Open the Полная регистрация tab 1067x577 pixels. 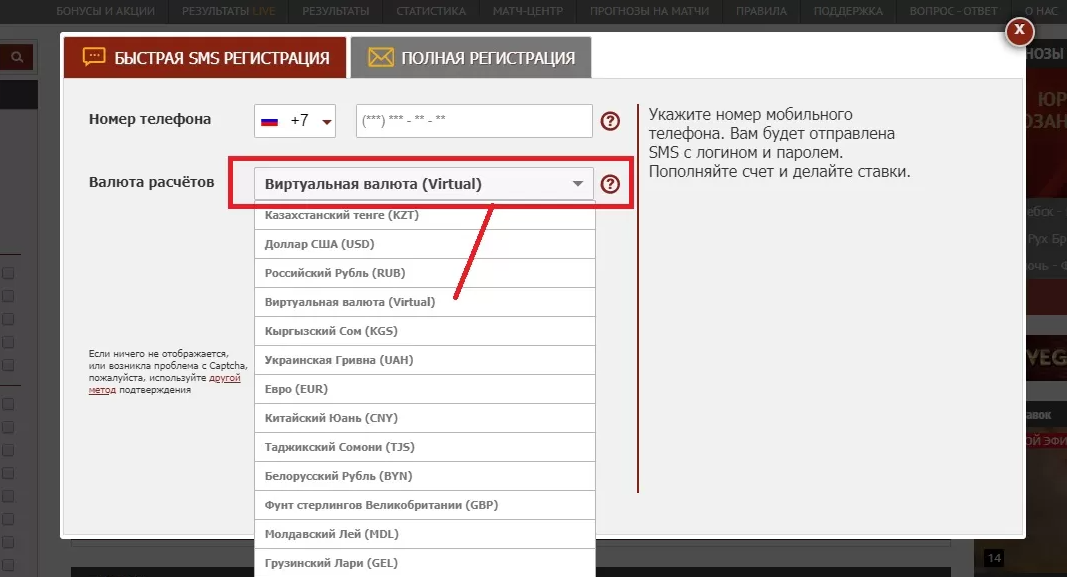[471, 58]
